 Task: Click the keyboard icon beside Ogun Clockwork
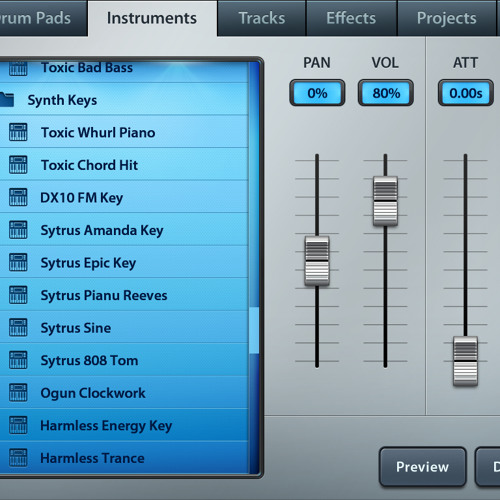pos(18,392)
